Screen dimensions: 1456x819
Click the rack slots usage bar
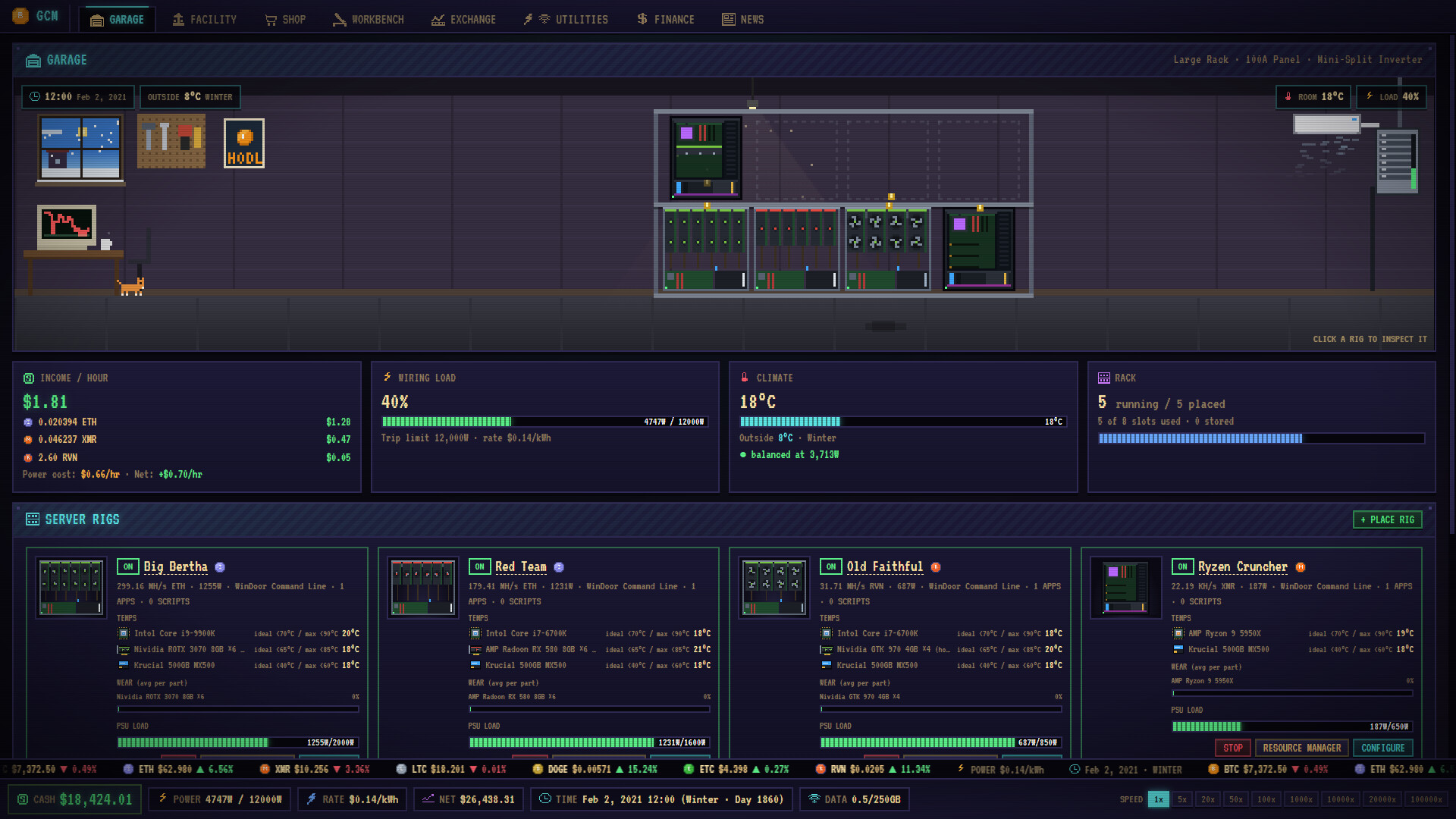click(x=1261, y=438)
